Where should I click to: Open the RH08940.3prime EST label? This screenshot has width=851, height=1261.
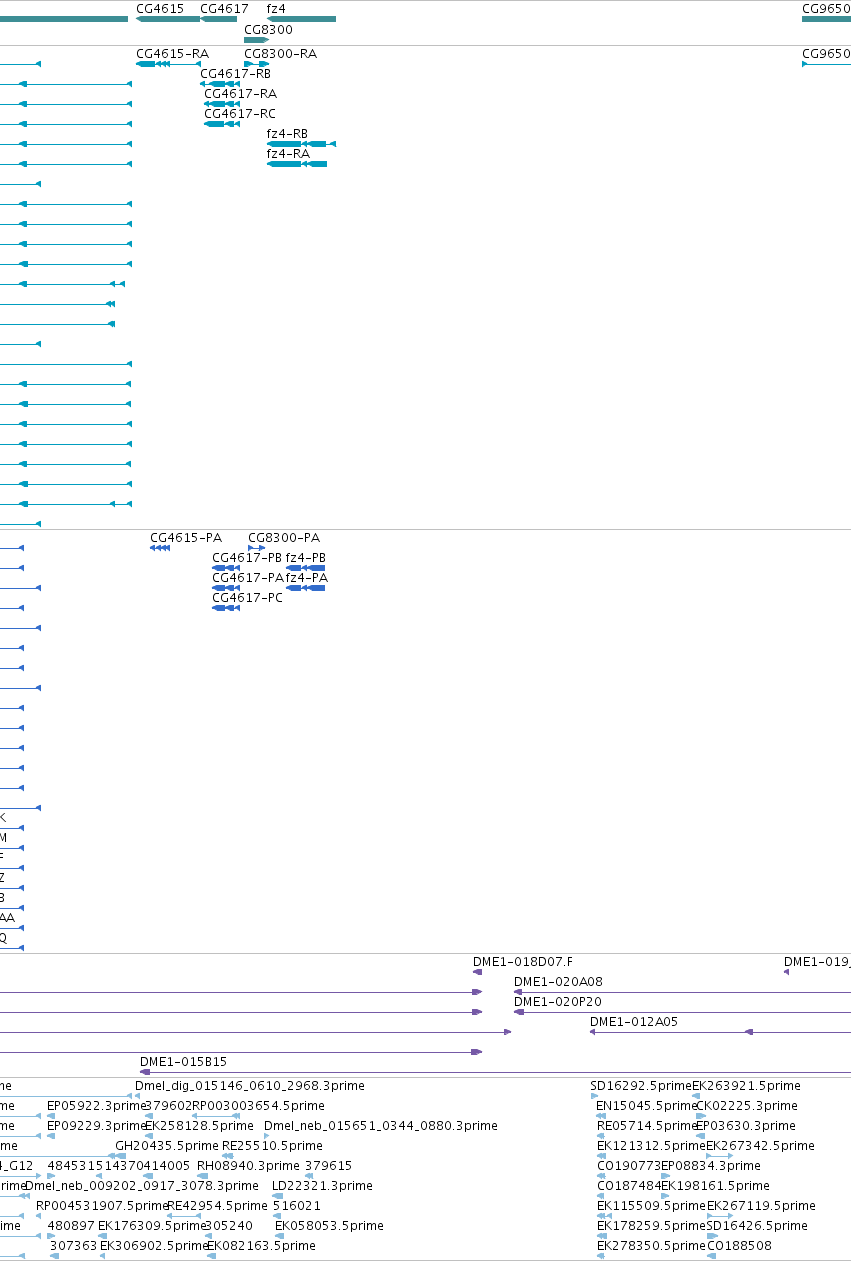tap(248, 1166)
